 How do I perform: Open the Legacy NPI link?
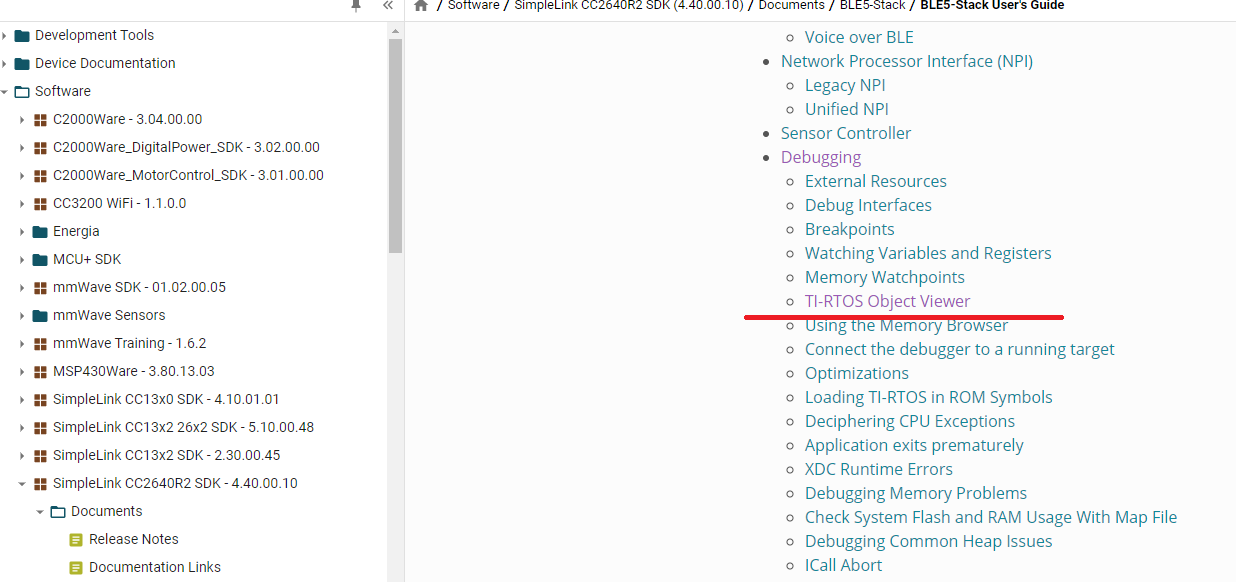[x=845, y=85]
